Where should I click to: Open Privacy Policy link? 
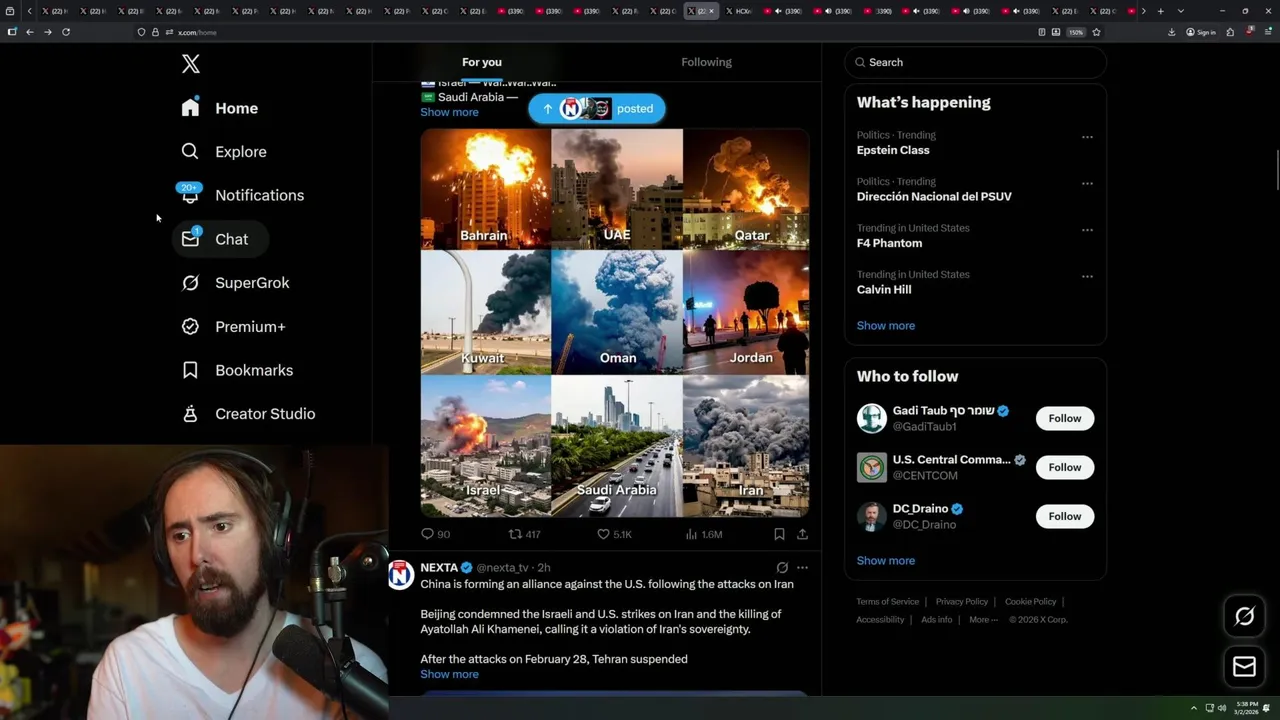point(962,602)
